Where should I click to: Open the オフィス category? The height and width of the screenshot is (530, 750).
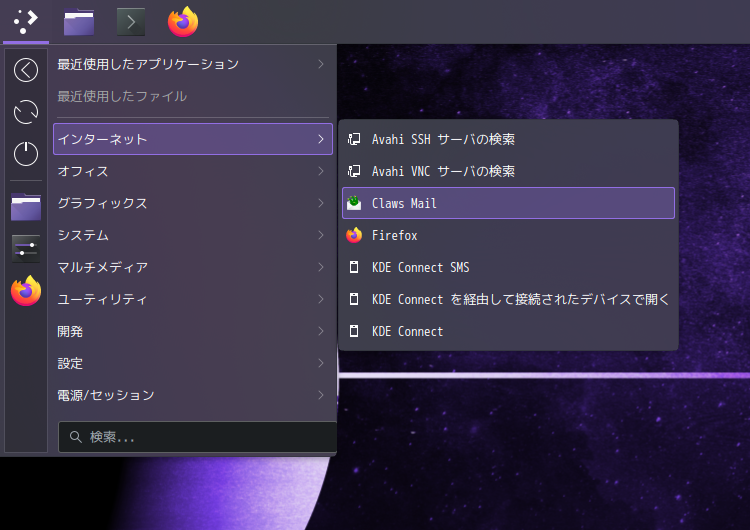pyautogui.click(x=193, y=171)
